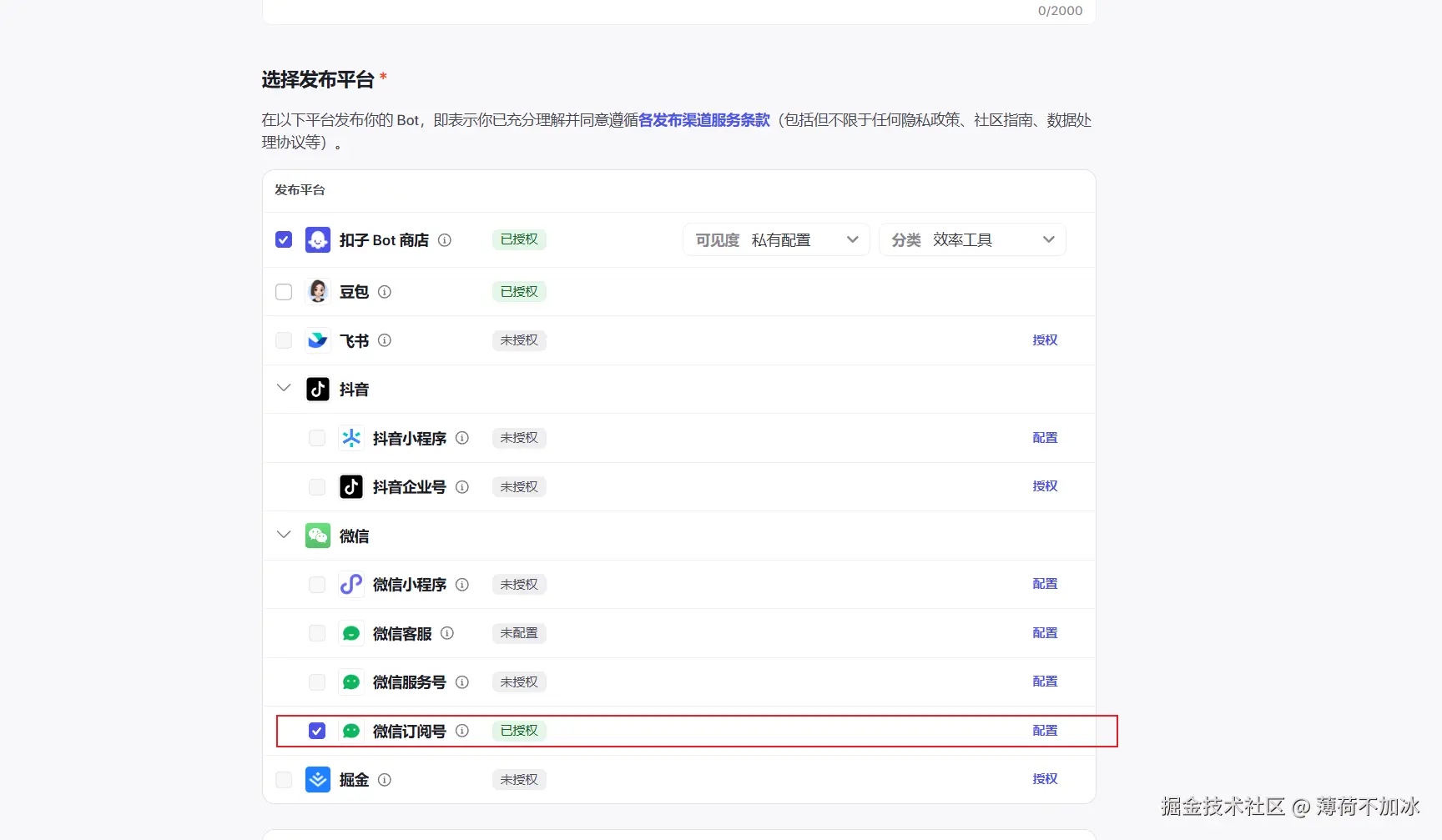Click the 微信客服 icon
The height and width of the screenshot is (840, 1442).
click(351, 634)
